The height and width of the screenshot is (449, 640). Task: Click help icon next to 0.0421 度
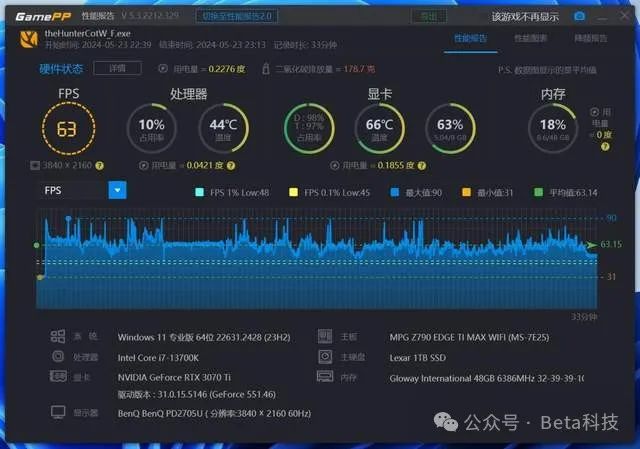tap(231, 166)
